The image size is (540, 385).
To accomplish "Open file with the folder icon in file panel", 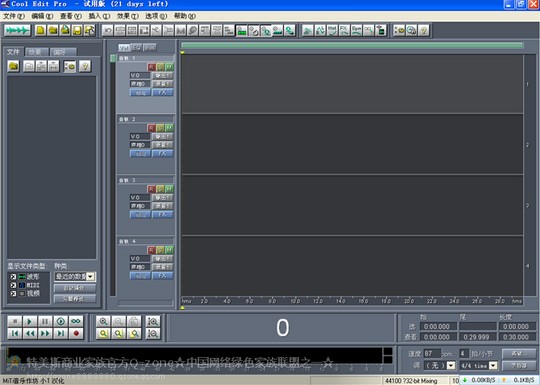I will click(x=13, y=66).
